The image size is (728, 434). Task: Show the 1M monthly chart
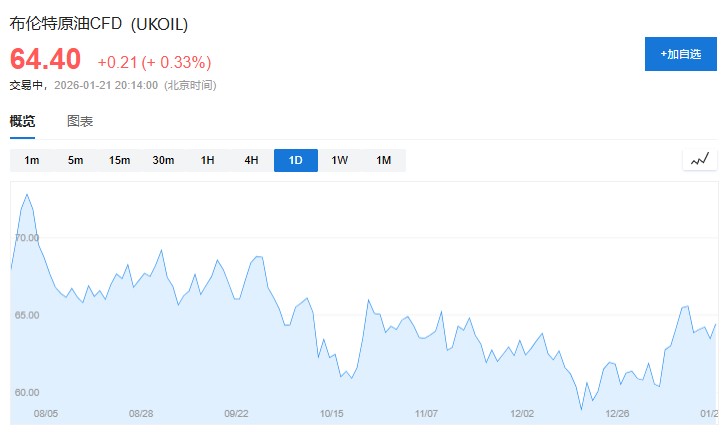pyautogui.click(x=383, y=160)
